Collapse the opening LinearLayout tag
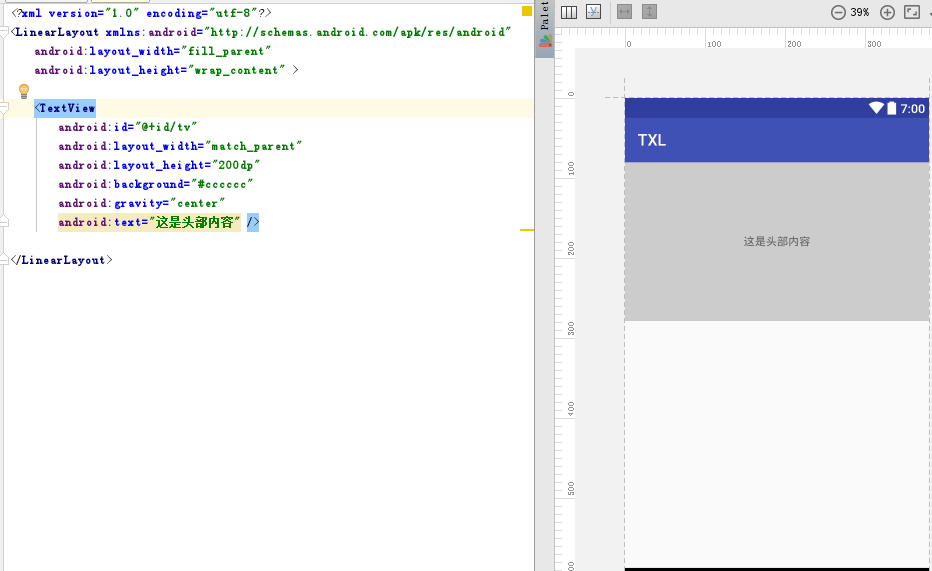Screen dimensions: 932x571 pyautogui.click(x=4, y=32)
